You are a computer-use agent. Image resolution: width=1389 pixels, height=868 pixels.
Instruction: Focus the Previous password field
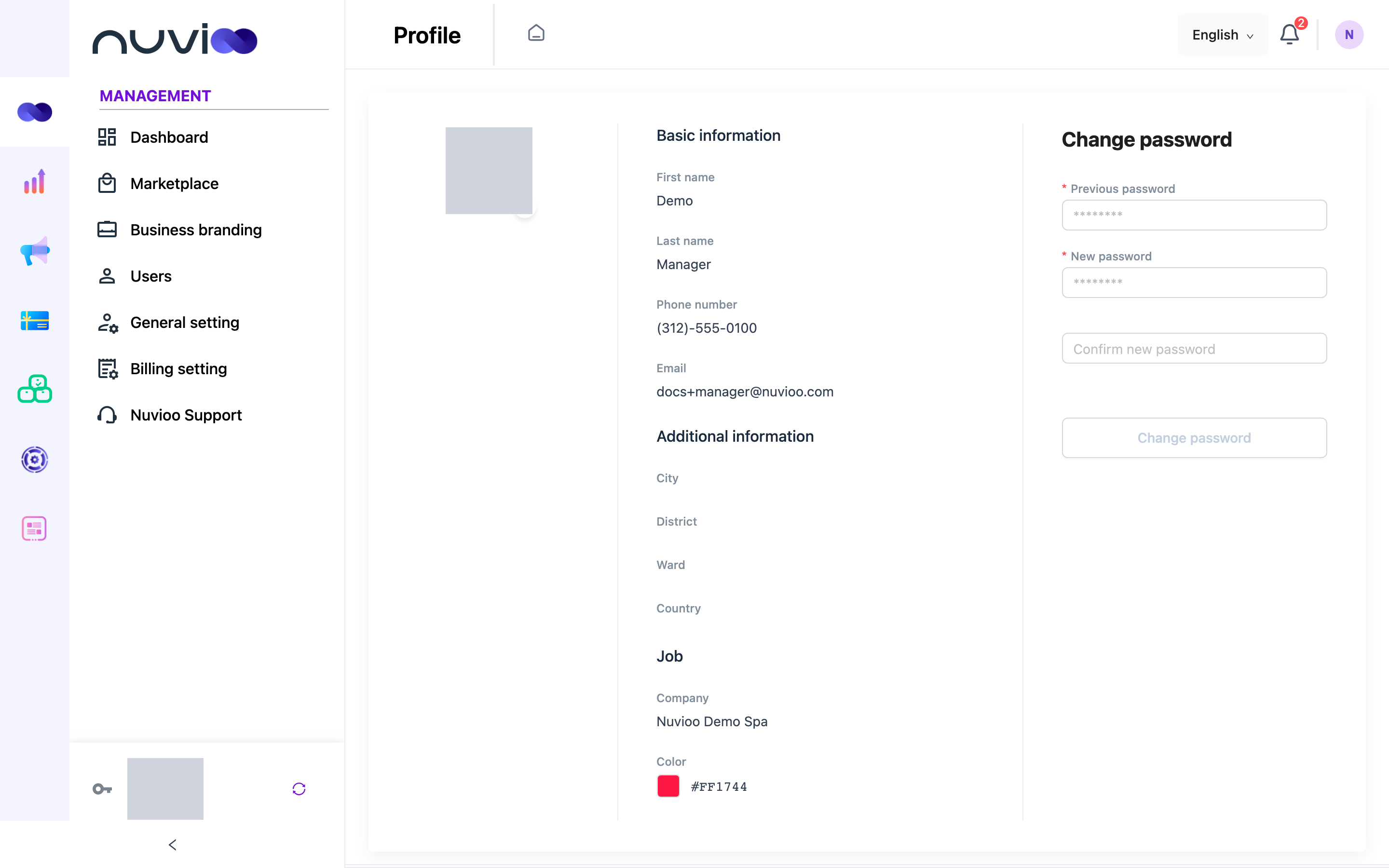point(1194,215)
